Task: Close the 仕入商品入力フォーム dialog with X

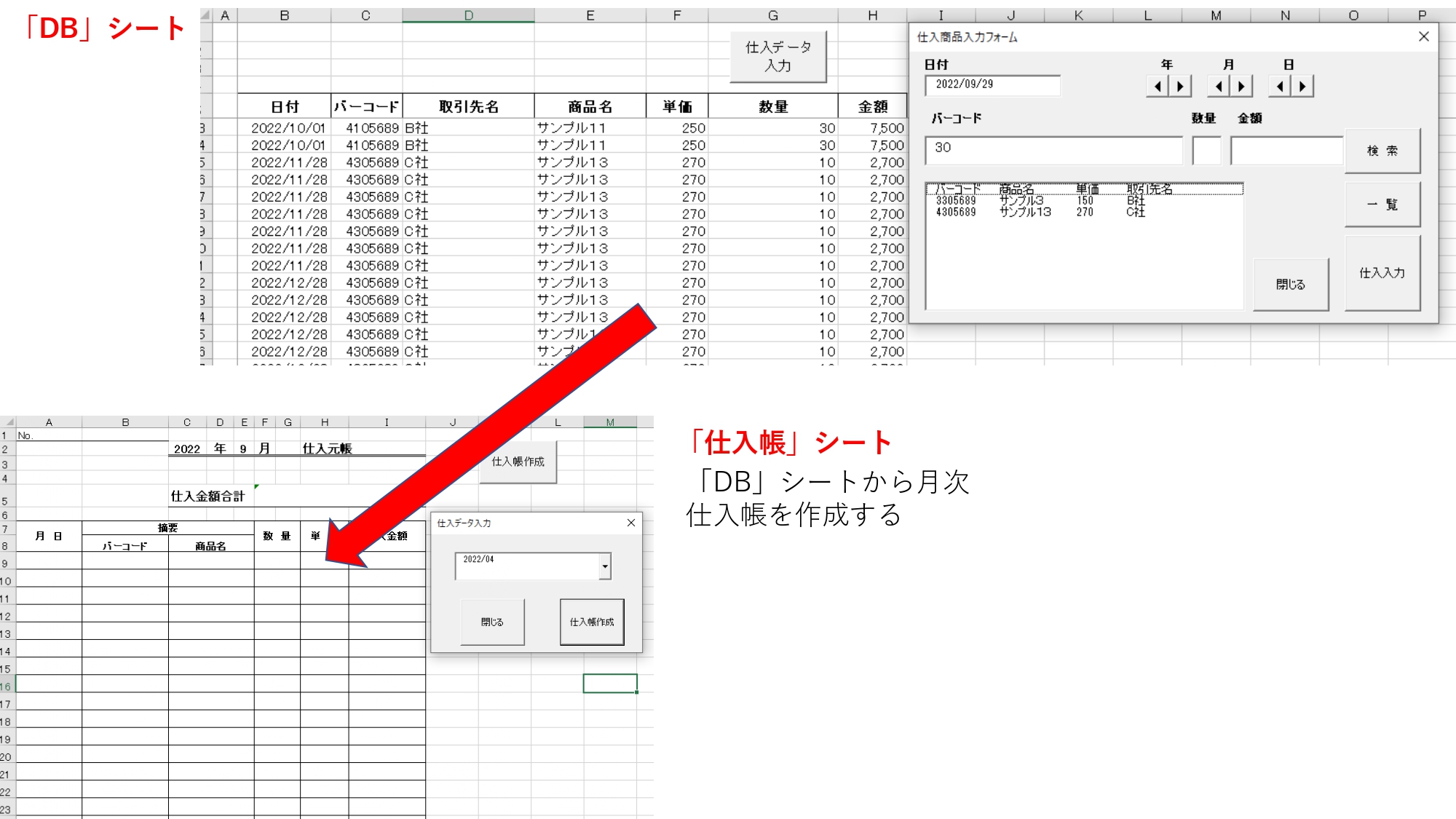Action: pyautogui.click(x=1424, y=36)
